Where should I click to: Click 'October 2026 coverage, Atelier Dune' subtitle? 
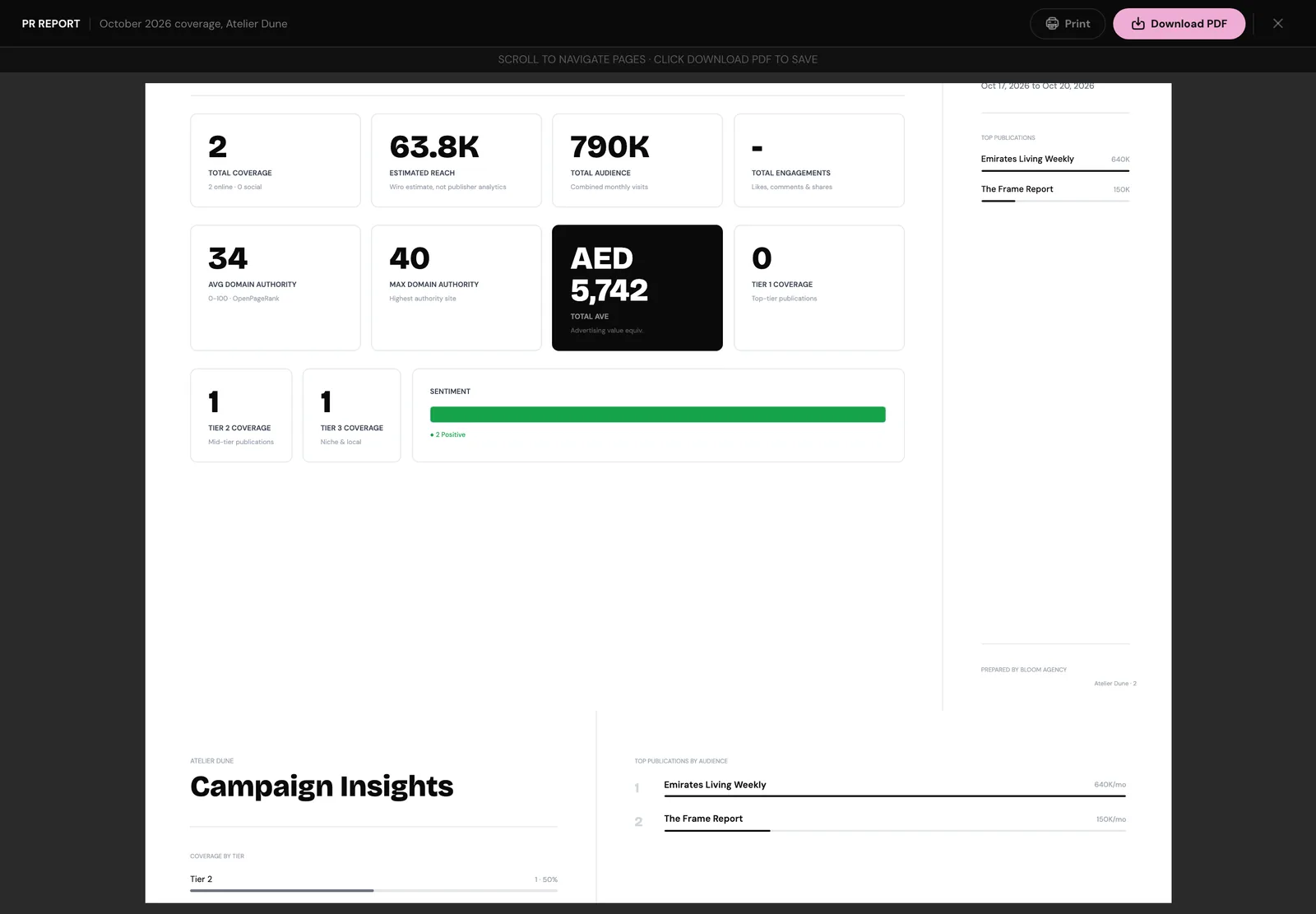[x=193, y=24]
